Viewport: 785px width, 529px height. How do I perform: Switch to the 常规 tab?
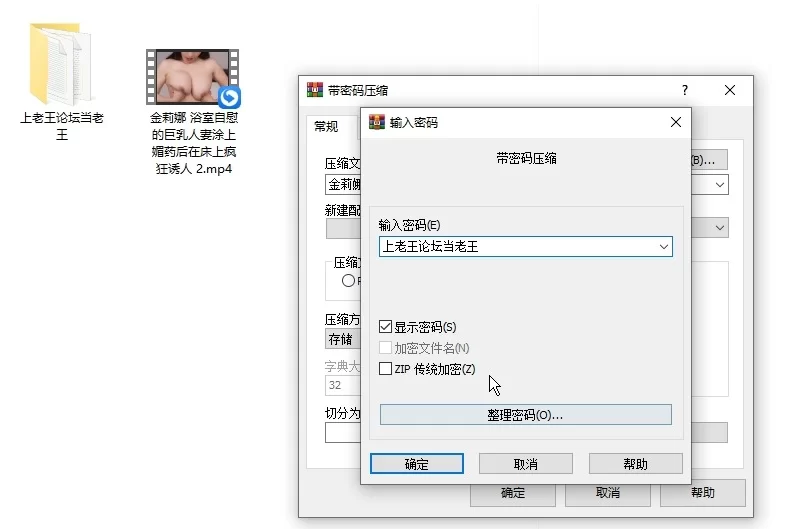point(326,126)
